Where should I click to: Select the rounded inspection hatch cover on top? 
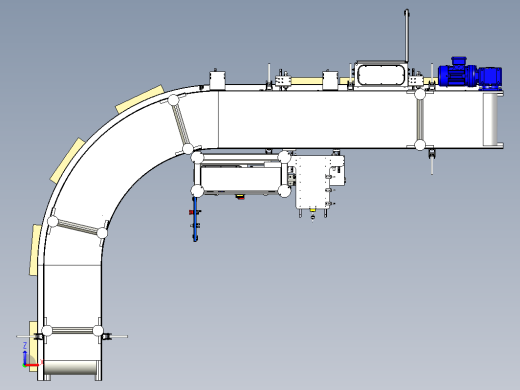tap(381, 75)
